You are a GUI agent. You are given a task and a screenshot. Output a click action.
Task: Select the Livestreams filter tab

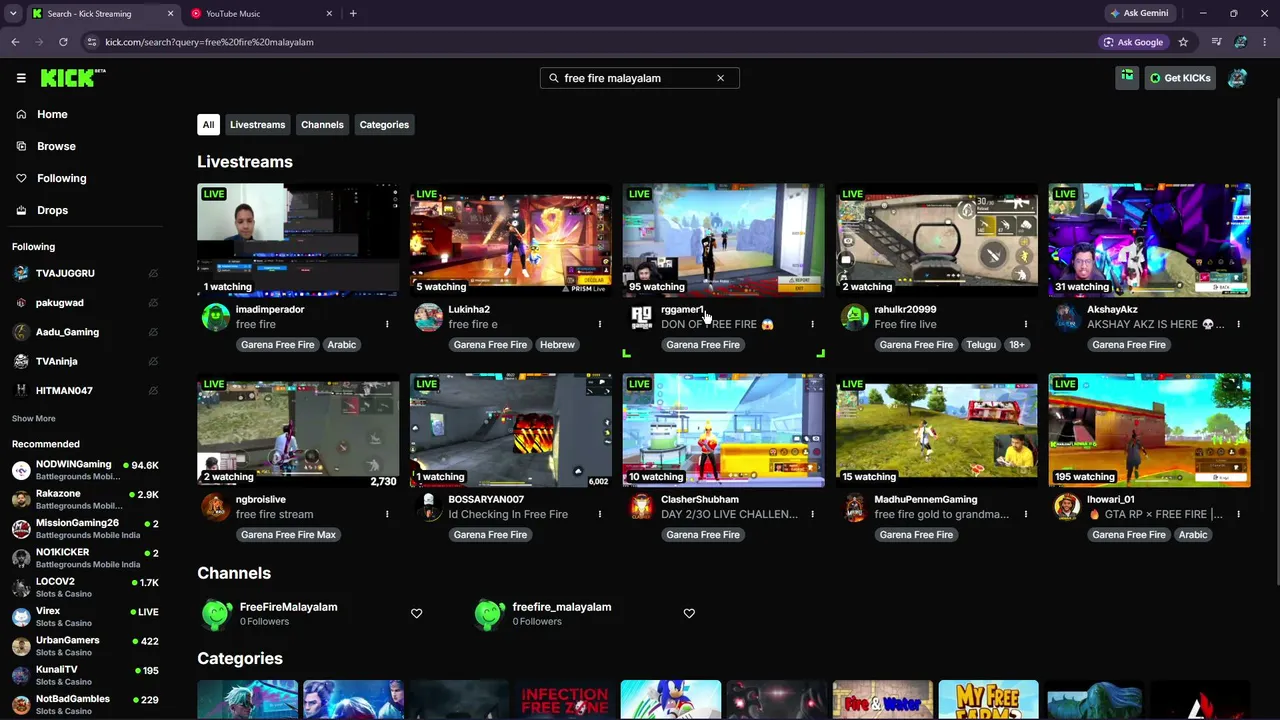point(257,125)
